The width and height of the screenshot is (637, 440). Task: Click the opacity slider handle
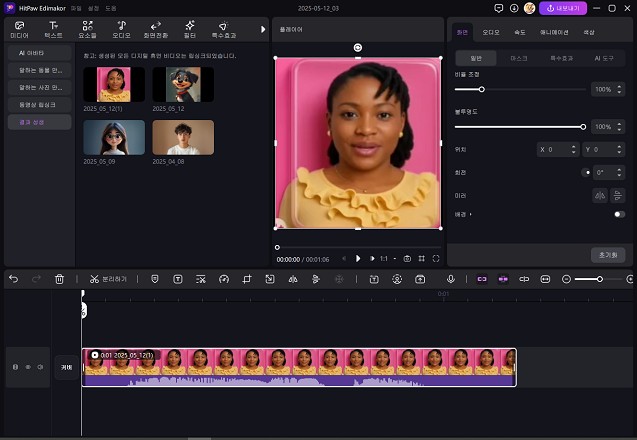(x=583, y=127)
